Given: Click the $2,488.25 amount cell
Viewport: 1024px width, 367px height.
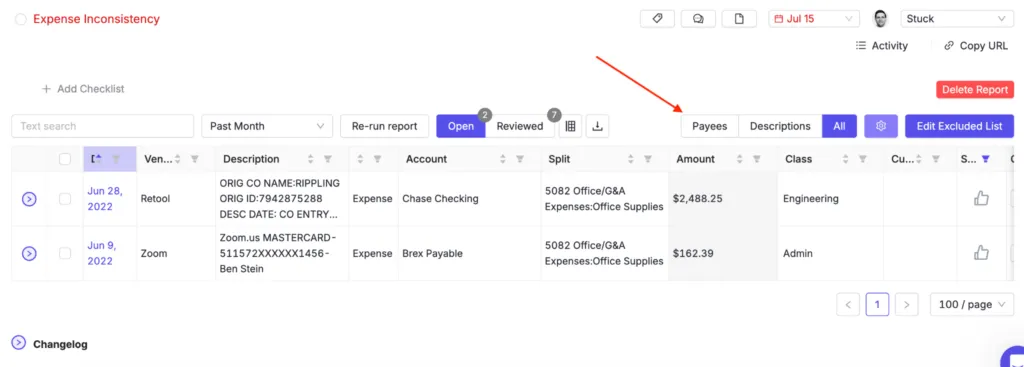Looking at the screenshot, I should coord(723,199).
